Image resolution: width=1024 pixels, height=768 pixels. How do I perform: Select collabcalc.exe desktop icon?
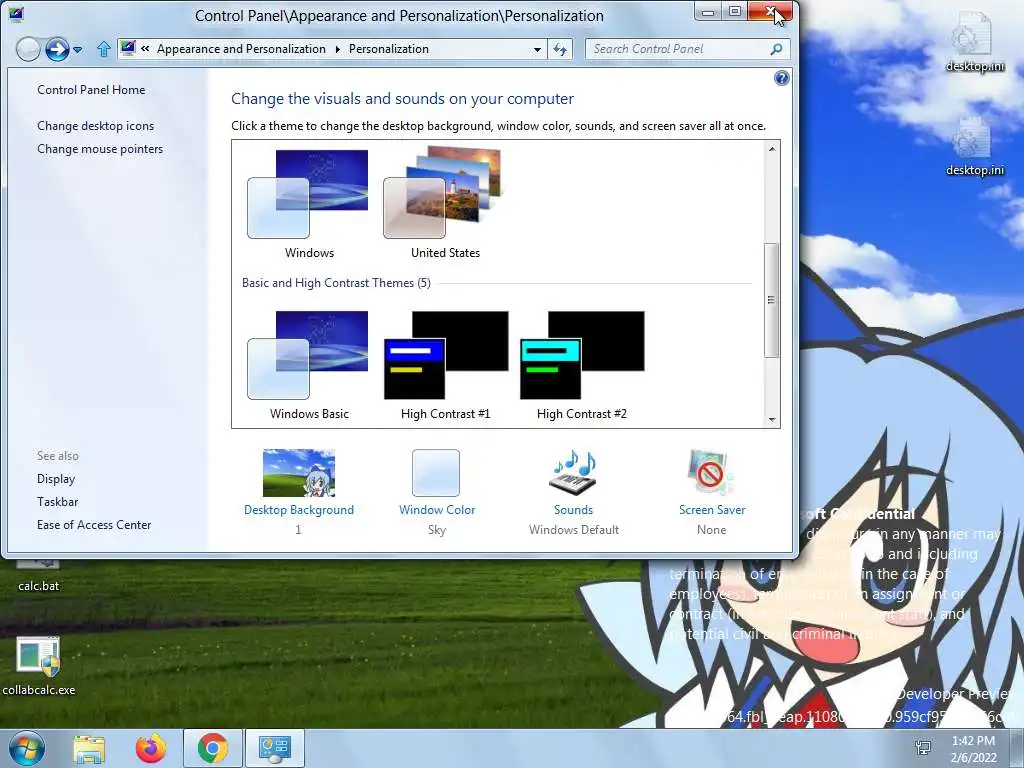coord(39,665)
